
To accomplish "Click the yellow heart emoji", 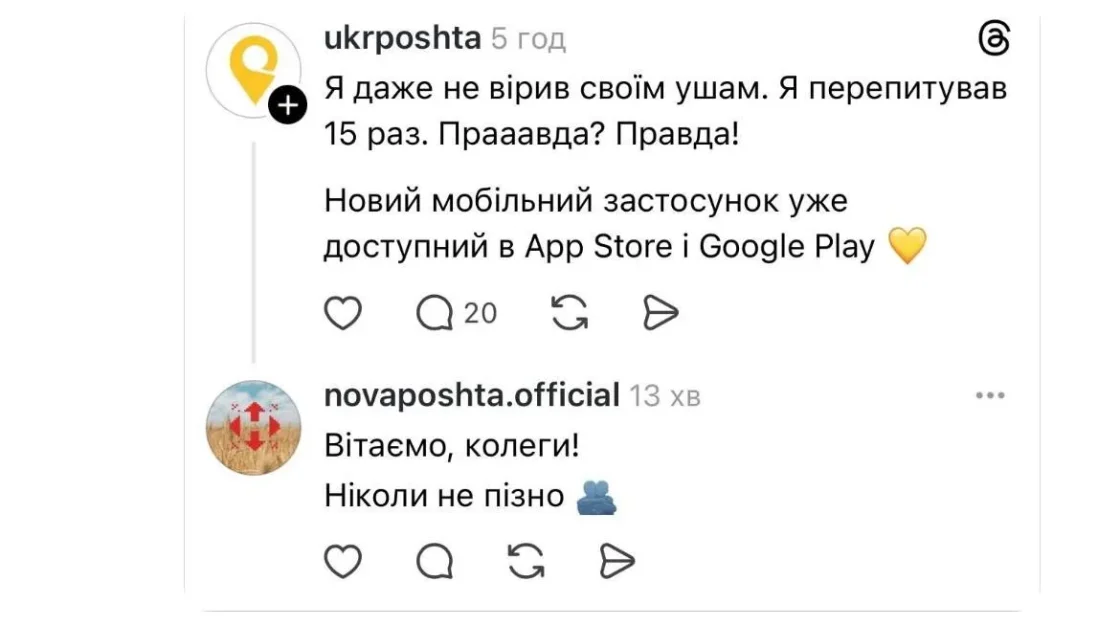I will (x=907, y=246).
